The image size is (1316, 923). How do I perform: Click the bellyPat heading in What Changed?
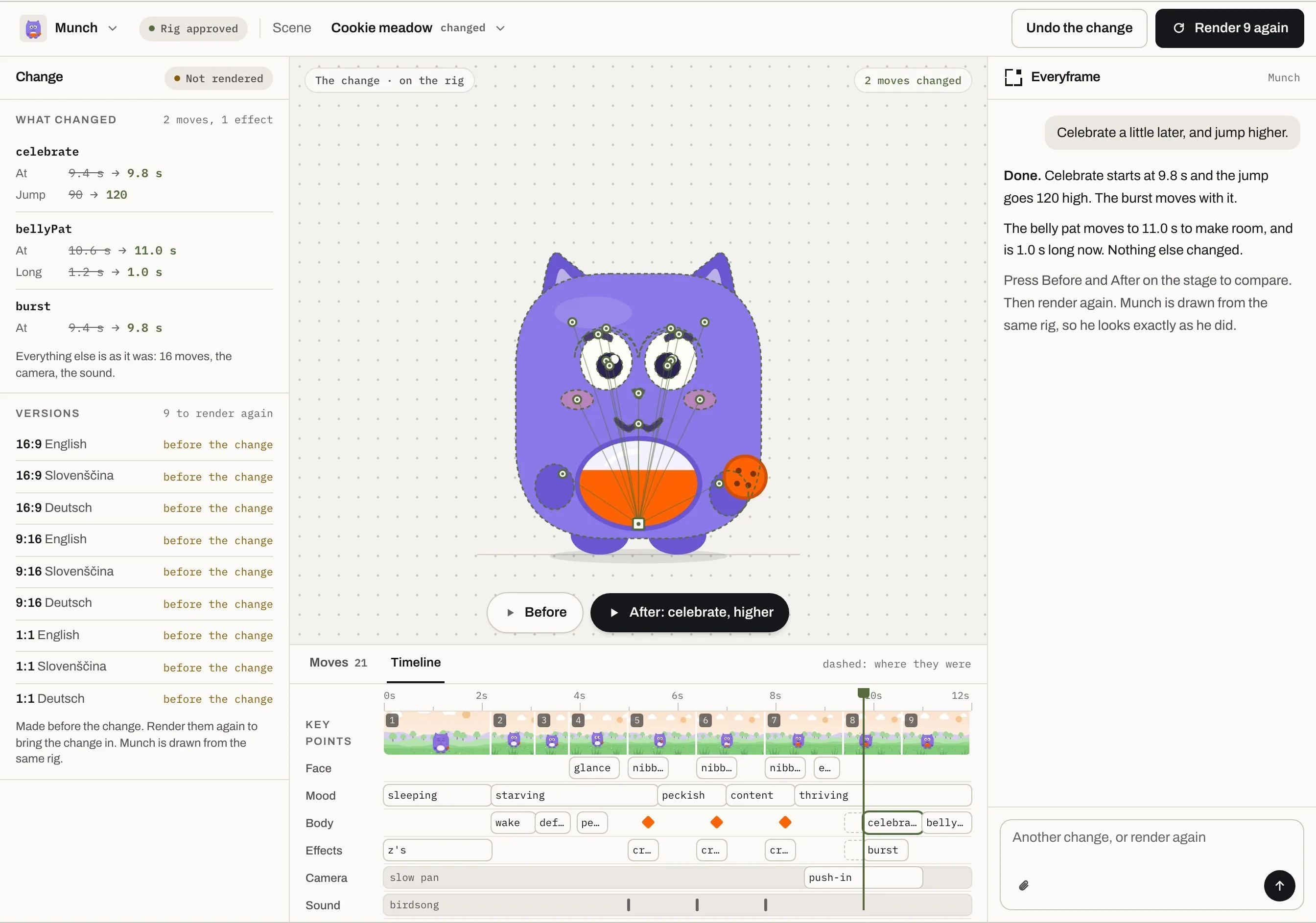[x=44, y=229]
